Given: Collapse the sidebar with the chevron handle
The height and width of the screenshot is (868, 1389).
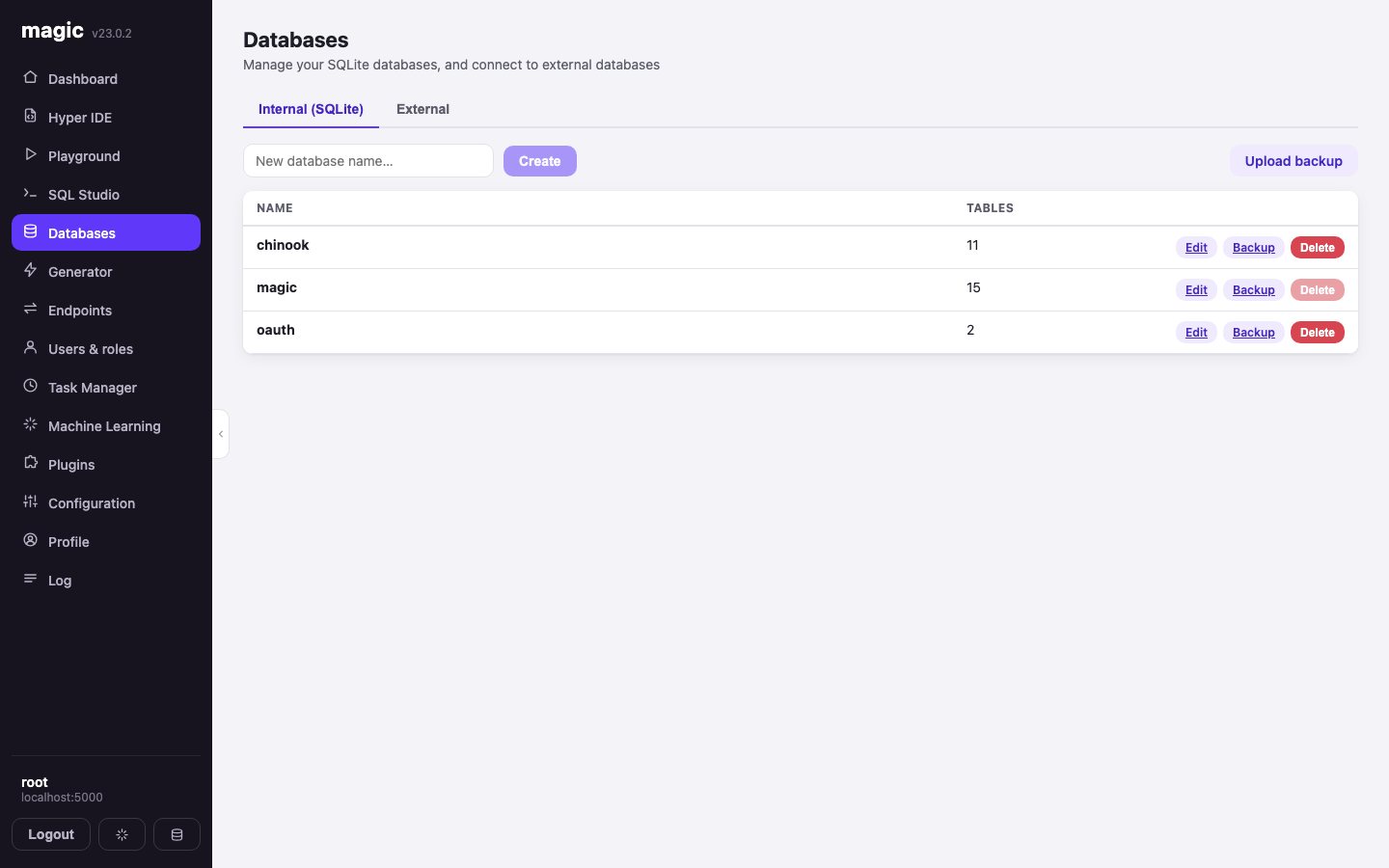Looking at the screenshot, I should pos(221,434).
